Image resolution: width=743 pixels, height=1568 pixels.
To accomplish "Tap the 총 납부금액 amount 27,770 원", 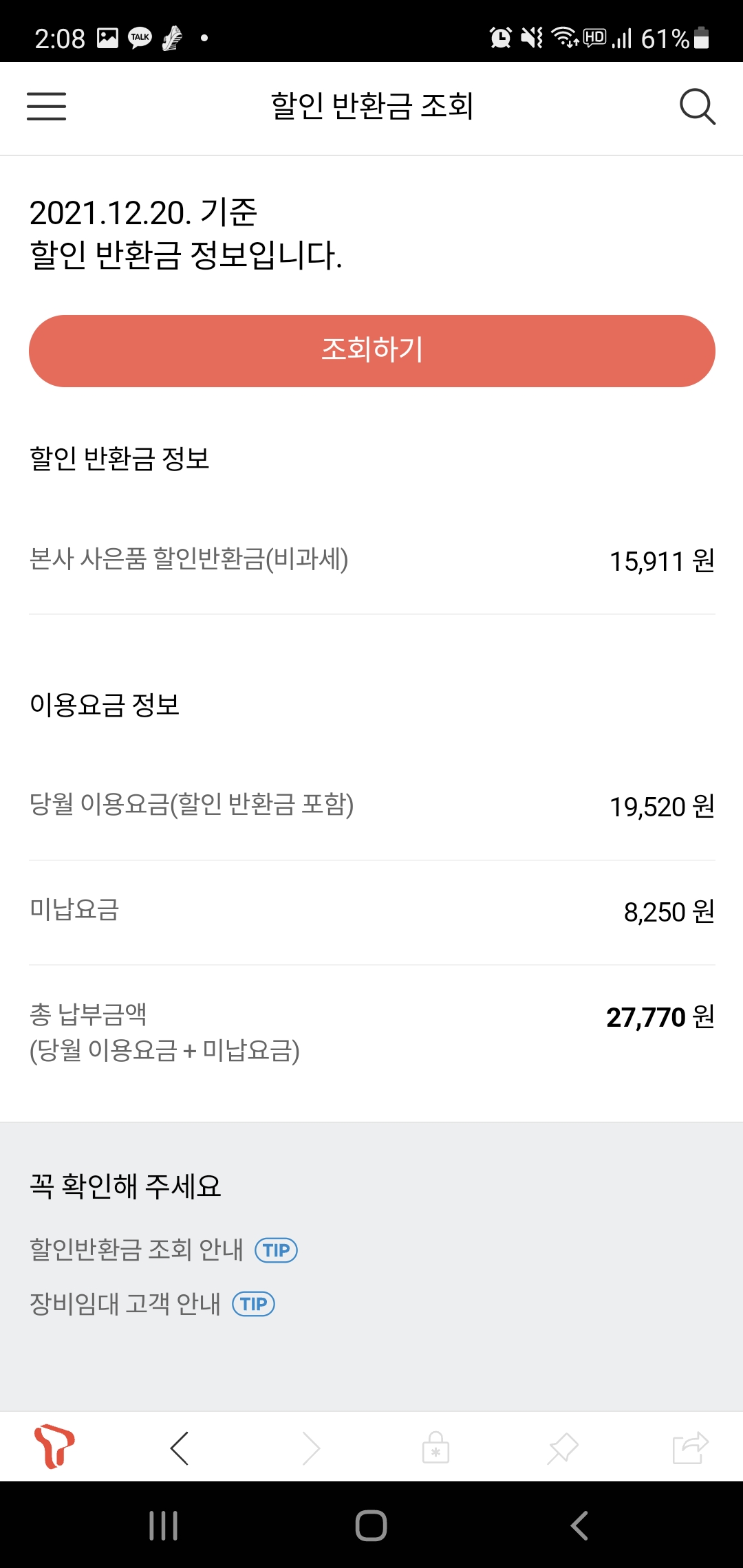I will pyautogui.click(x=659, y=1017).
